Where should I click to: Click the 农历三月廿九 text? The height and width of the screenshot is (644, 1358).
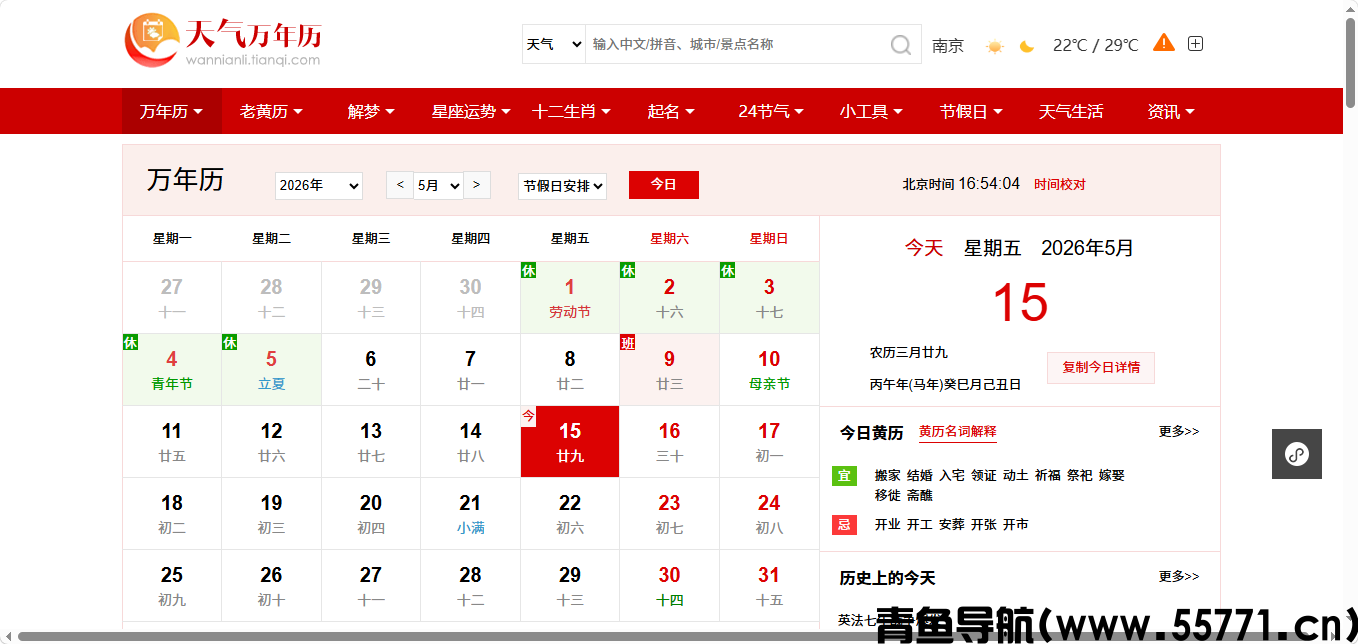[x=908, y=352]
